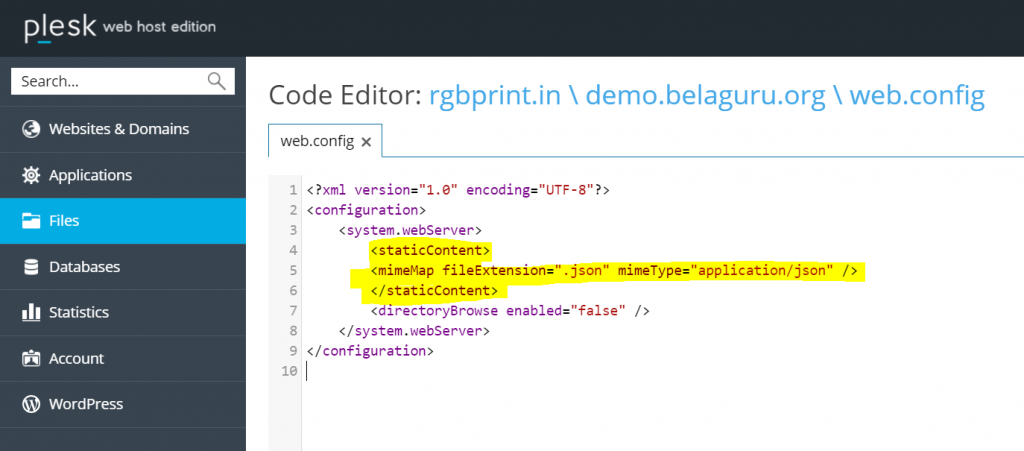Click the Statistics bar chart icon
This screenshot has height=451, width=1024.
tap(31, 313)
